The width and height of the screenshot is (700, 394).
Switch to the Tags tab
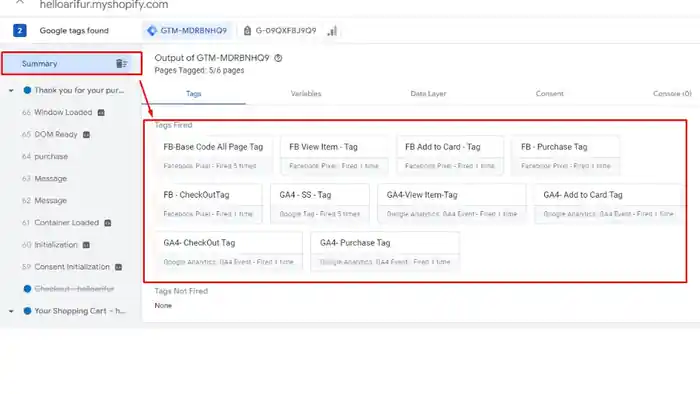(x=194, y=94)
